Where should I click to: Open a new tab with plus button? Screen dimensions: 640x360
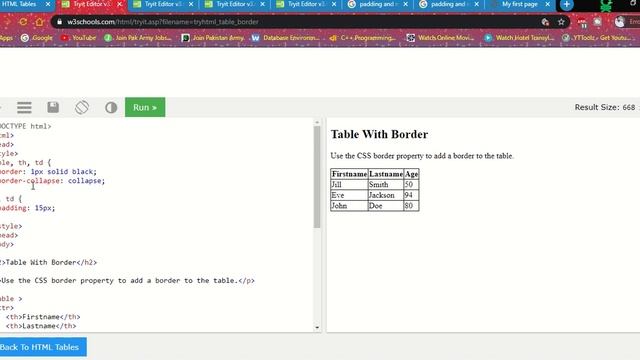567,4
